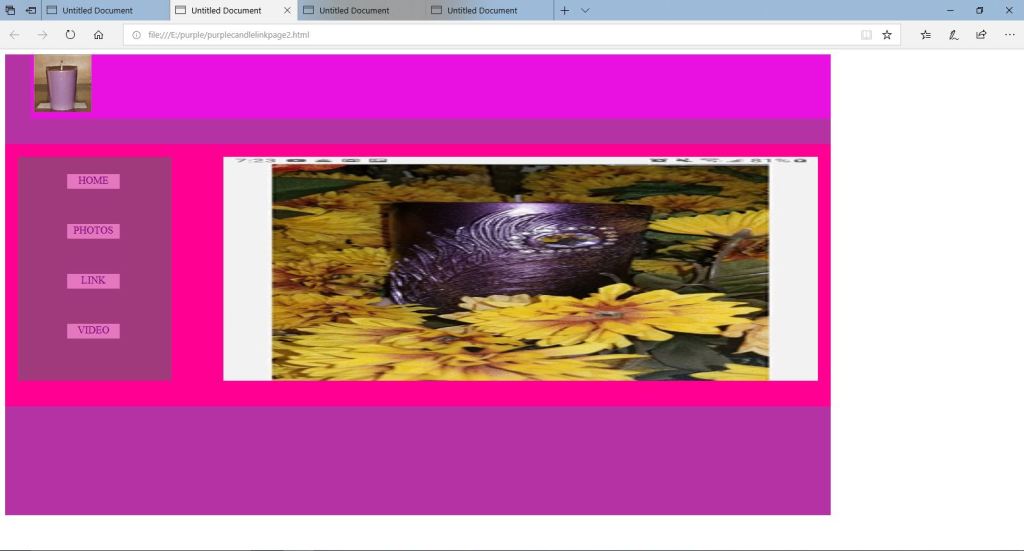Add page to favorites with the star
Screen dimensions: 1024x551
pyautogui.click(x=887, y=34)
